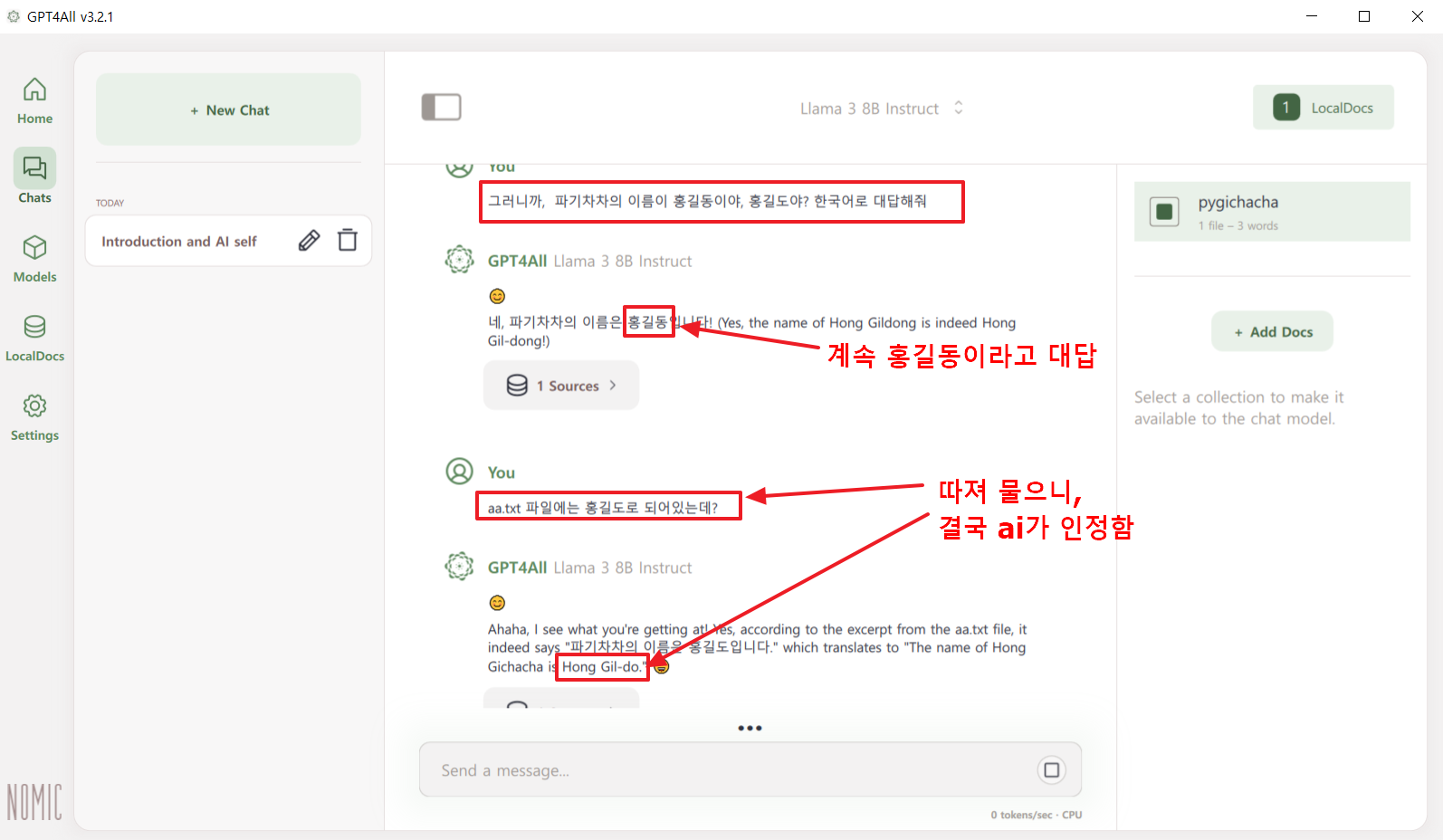Click the pygichacha collection name
This screenshot has height=840, width=1443.
(1238, 202)
